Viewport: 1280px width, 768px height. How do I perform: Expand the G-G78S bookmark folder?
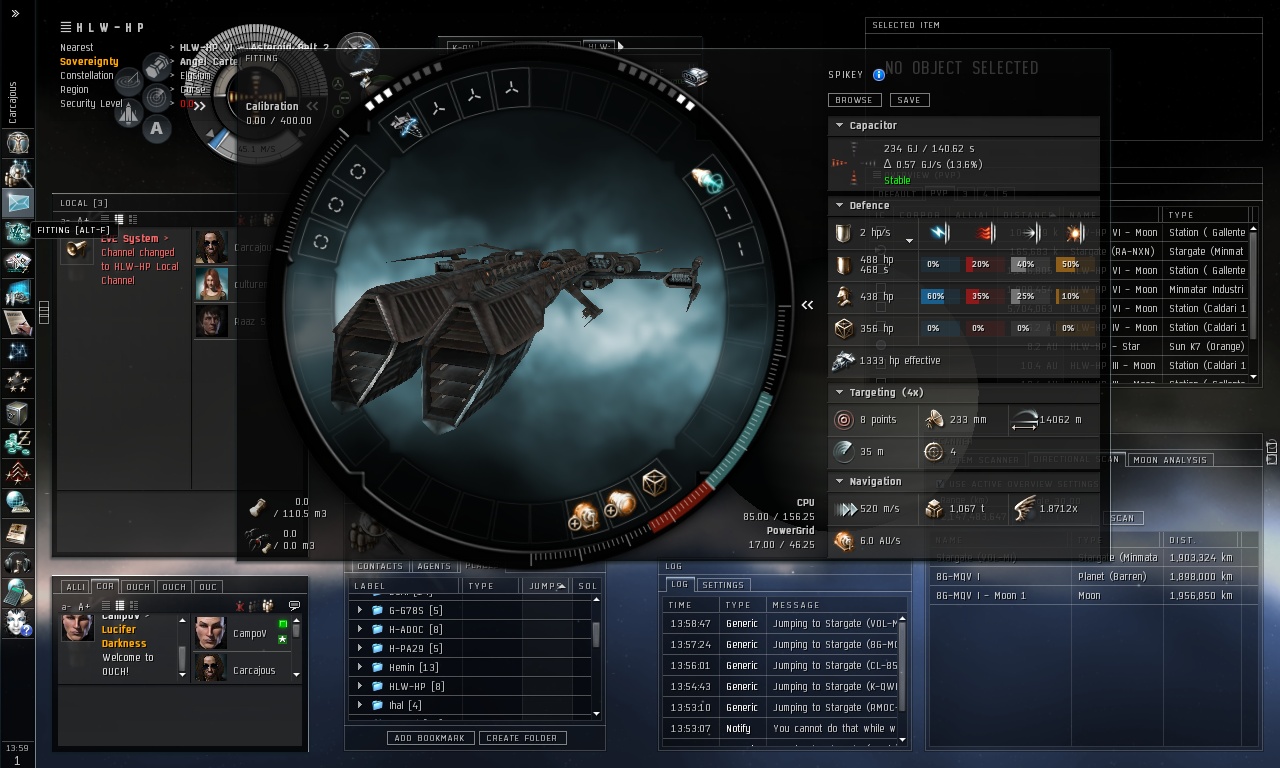(x=361, y=610)
